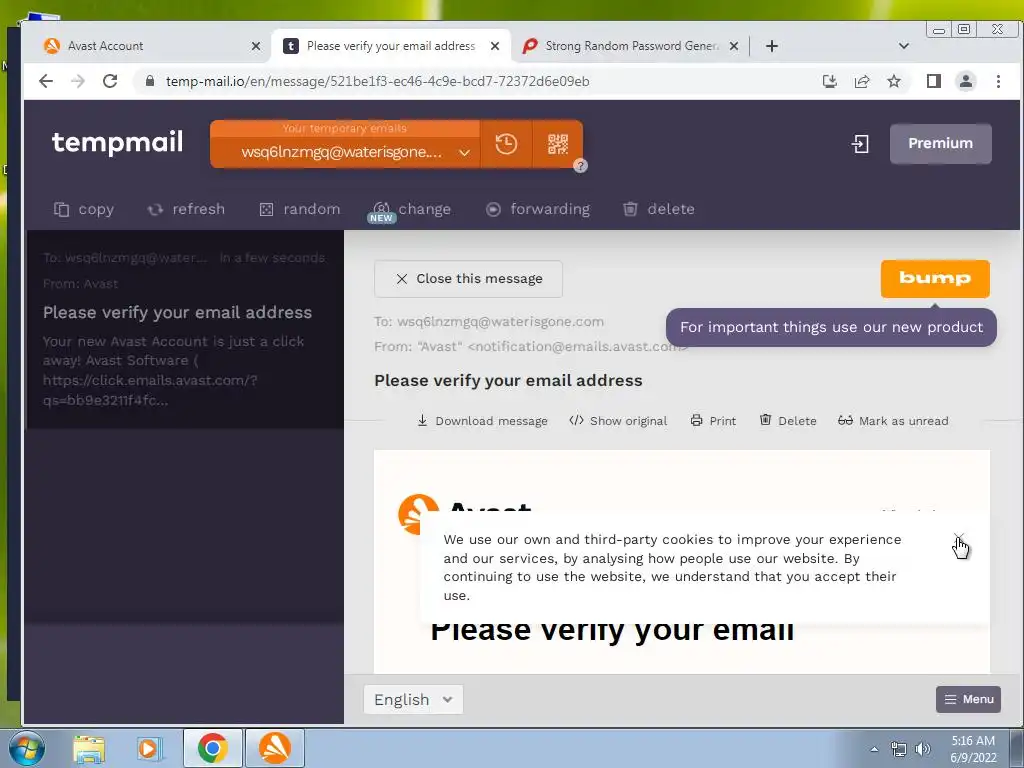This screenshot has height=768, width=1024.
Task: Launch media player from taskbar
Action: 149,748
